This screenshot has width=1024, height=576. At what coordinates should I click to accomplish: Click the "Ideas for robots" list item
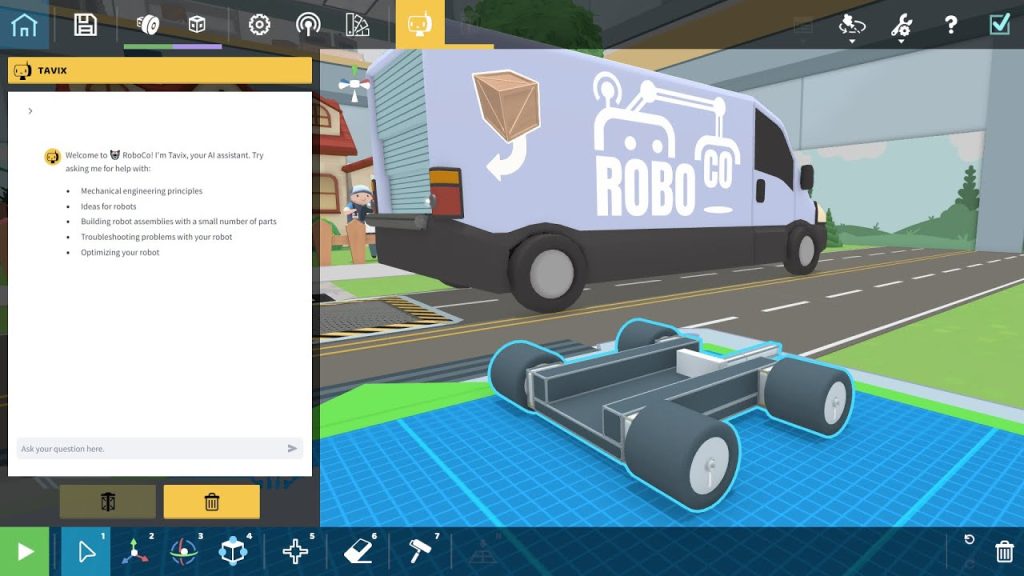[x=108, y=206]
